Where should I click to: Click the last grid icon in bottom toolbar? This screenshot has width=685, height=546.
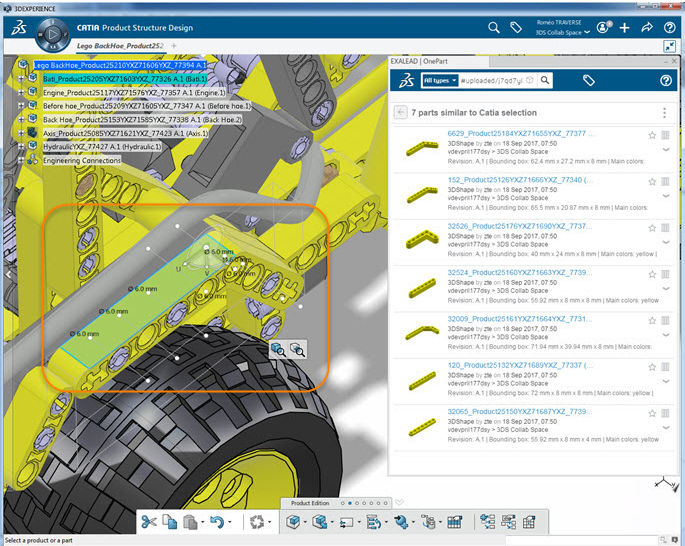point(529,522)
